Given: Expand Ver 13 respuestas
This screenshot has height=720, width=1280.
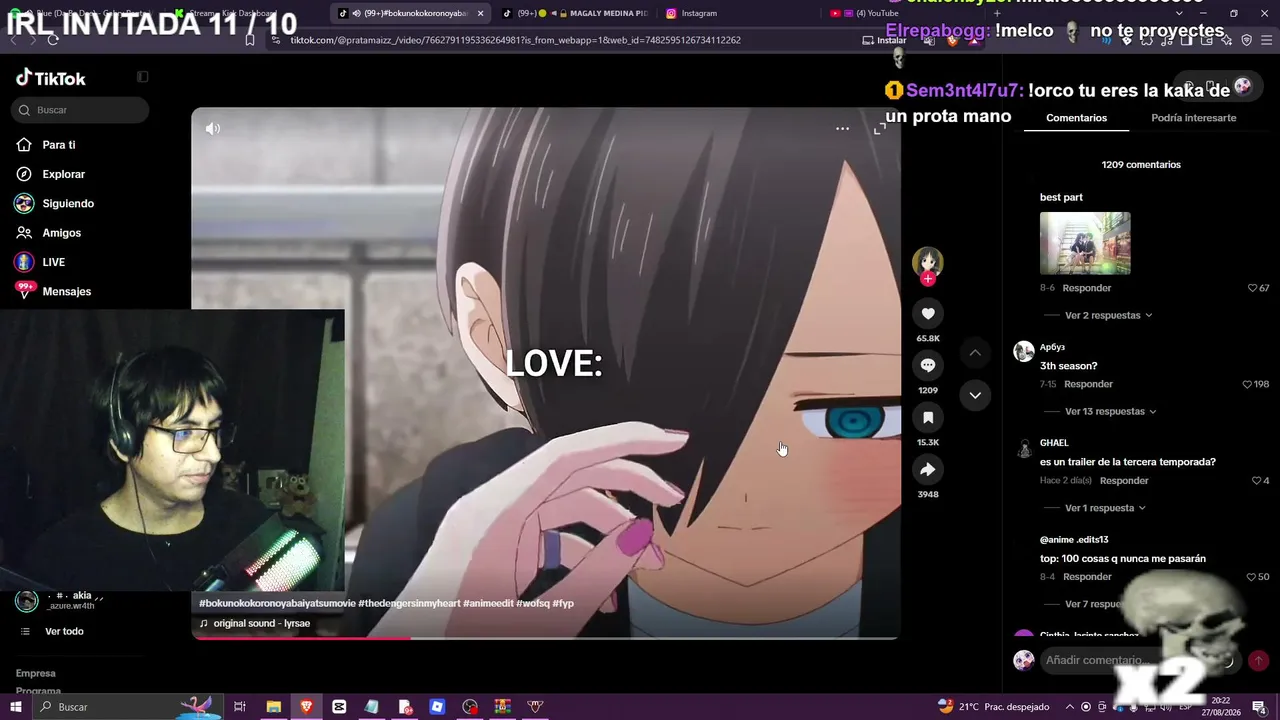Looking at the screenshot, I should point(1110,411).
